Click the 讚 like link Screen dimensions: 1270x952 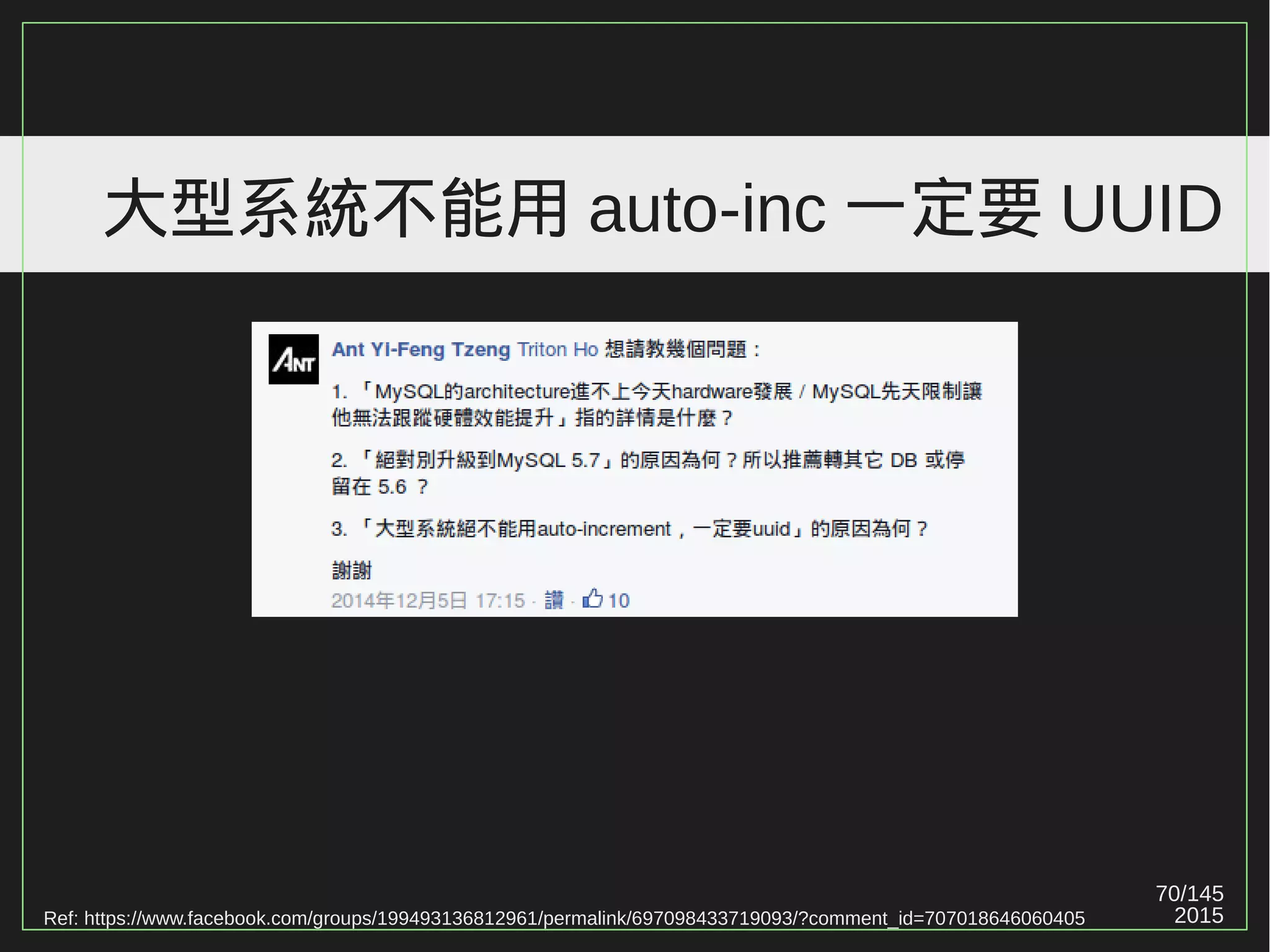pos(554,600)
